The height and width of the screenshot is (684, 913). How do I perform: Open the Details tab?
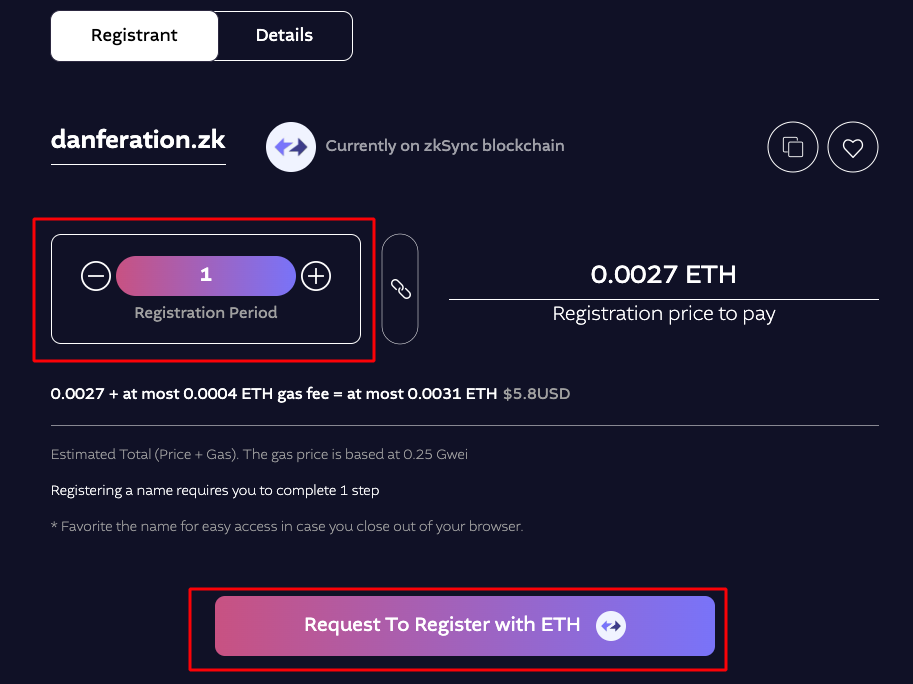click(285, 36)
